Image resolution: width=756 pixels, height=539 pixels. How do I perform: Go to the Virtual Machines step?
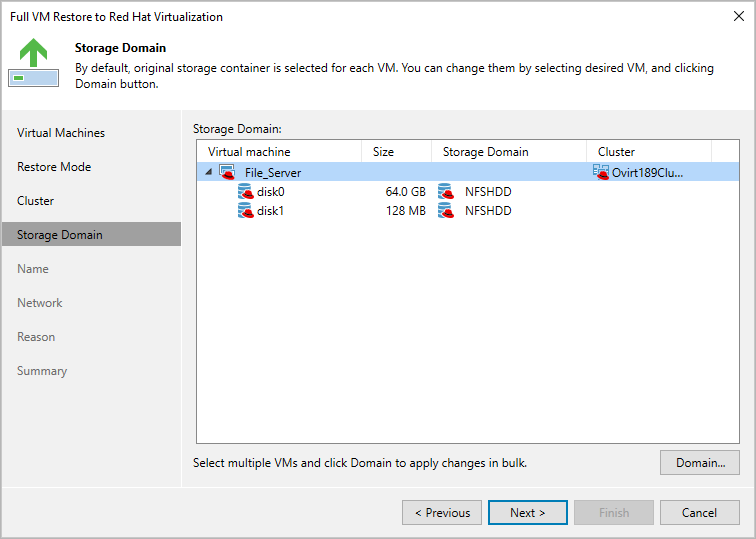(61, 133)
